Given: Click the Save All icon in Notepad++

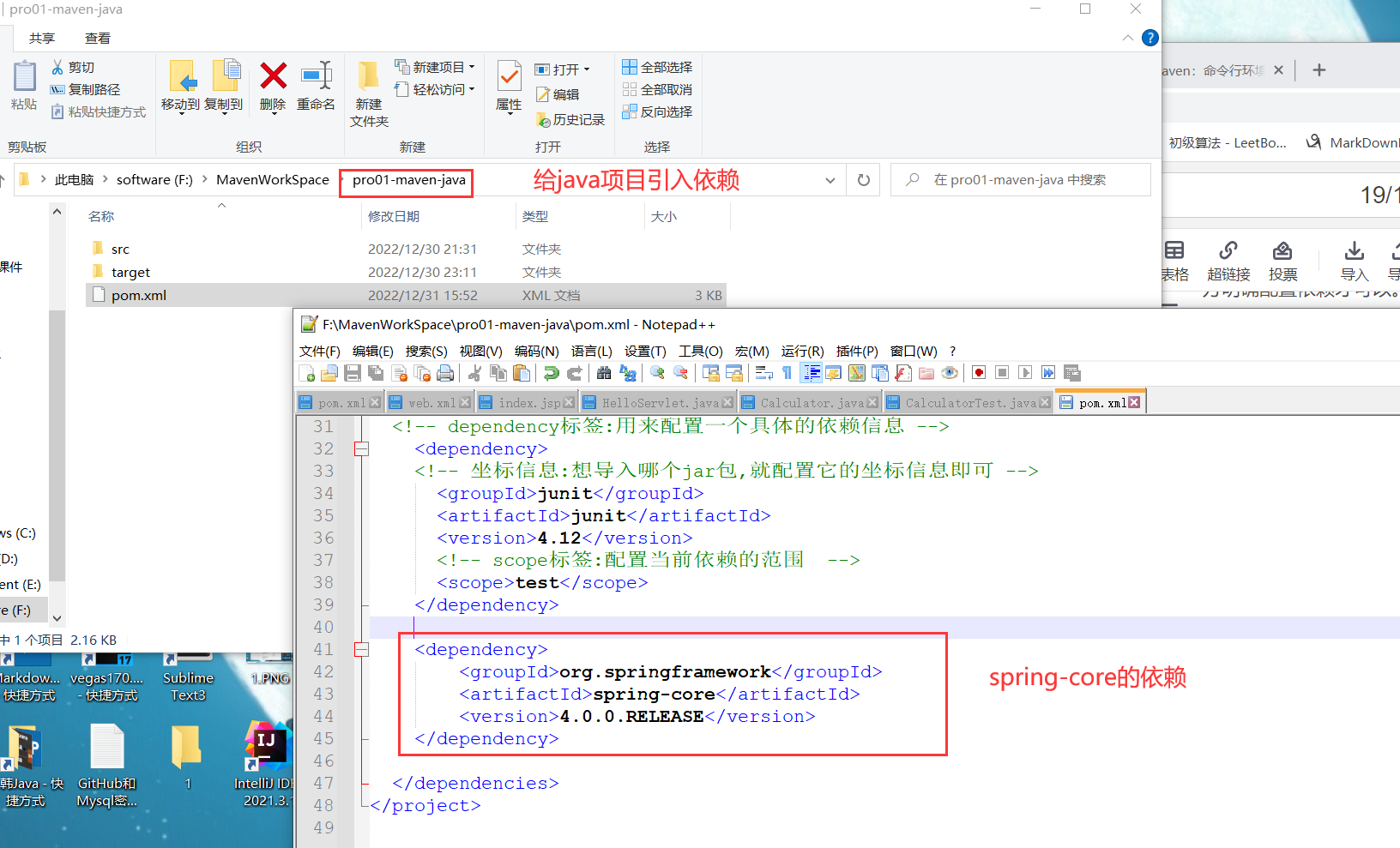Looking at the screenshot, I should (376, 373).
